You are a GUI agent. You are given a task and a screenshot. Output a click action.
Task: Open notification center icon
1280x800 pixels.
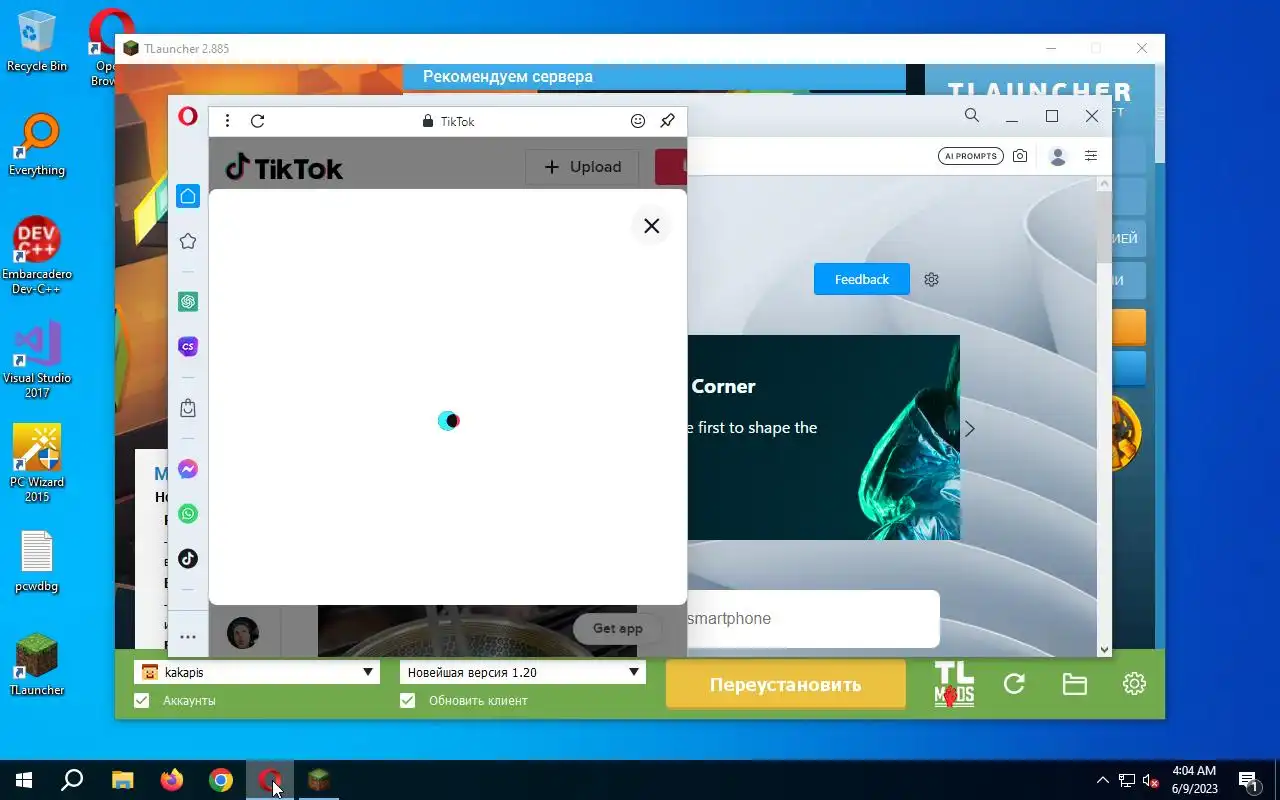coord(1248,780)
